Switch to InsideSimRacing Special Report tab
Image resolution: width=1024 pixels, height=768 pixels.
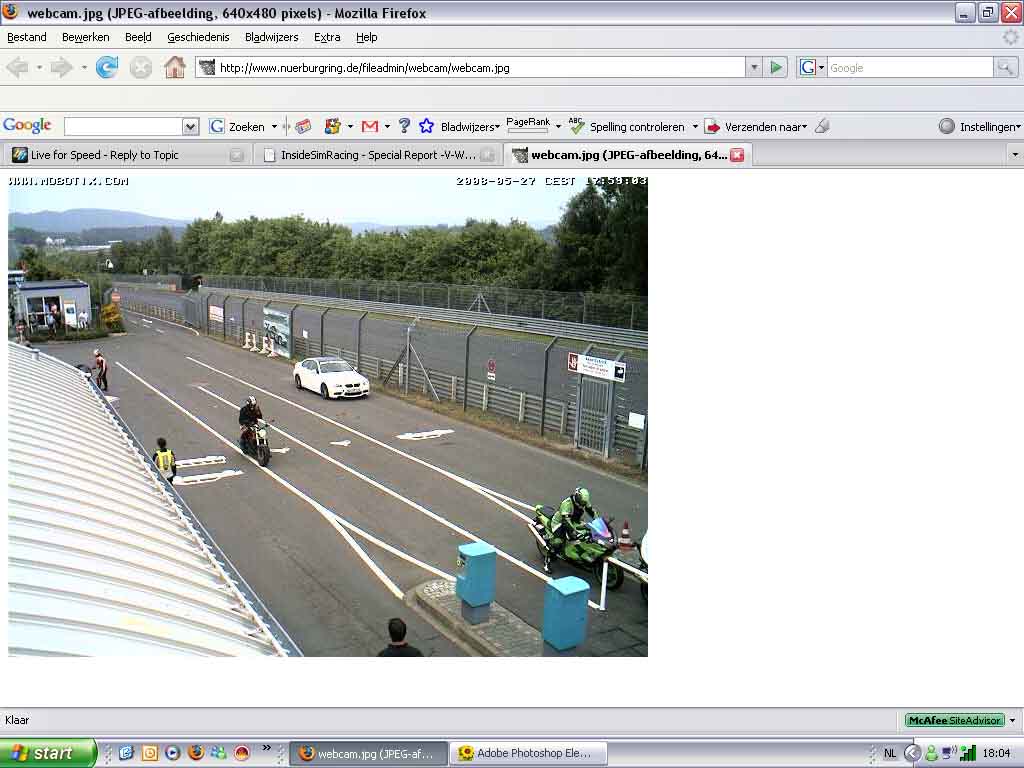point(379,155)
